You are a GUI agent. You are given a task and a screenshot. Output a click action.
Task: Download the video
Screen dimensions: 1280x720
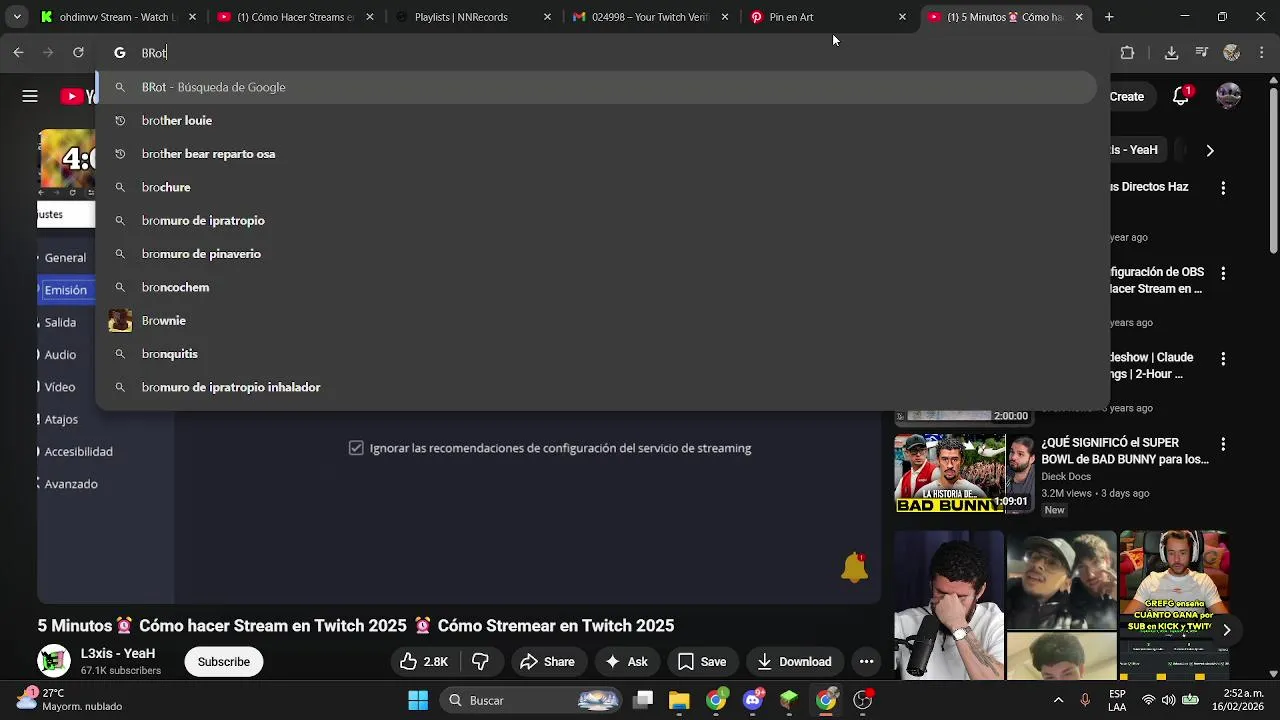[795, 662]
